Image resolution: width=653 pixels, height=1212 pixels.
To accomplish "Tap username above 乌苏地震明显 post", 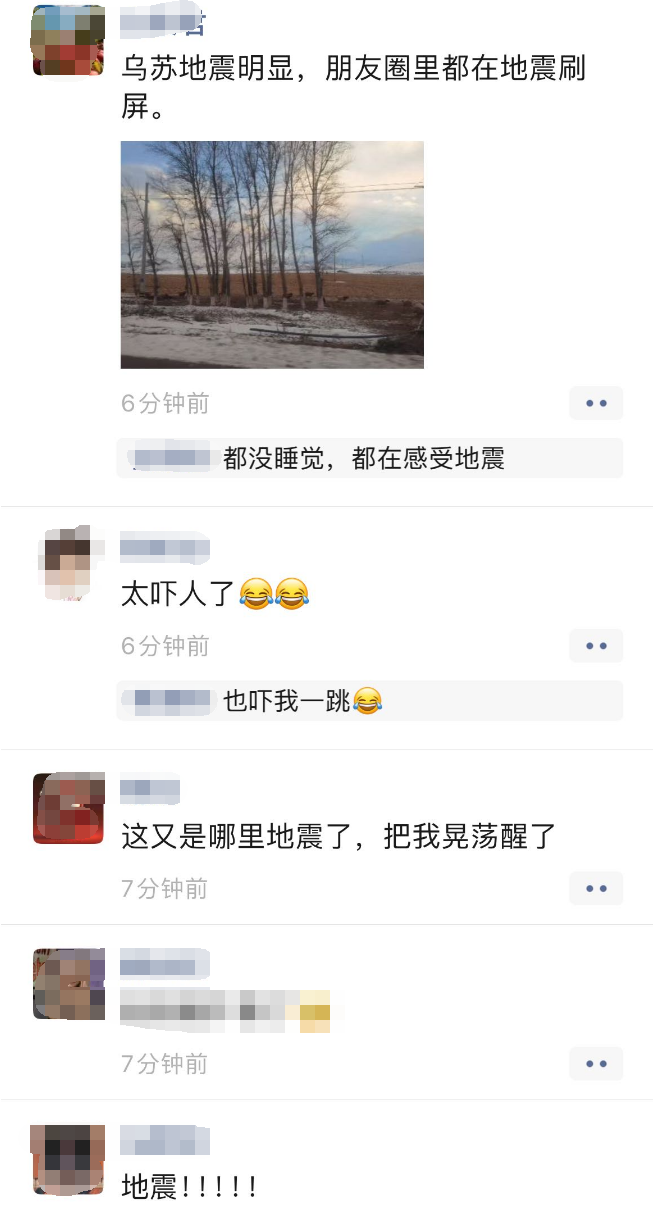I will (x=165, y=21).
